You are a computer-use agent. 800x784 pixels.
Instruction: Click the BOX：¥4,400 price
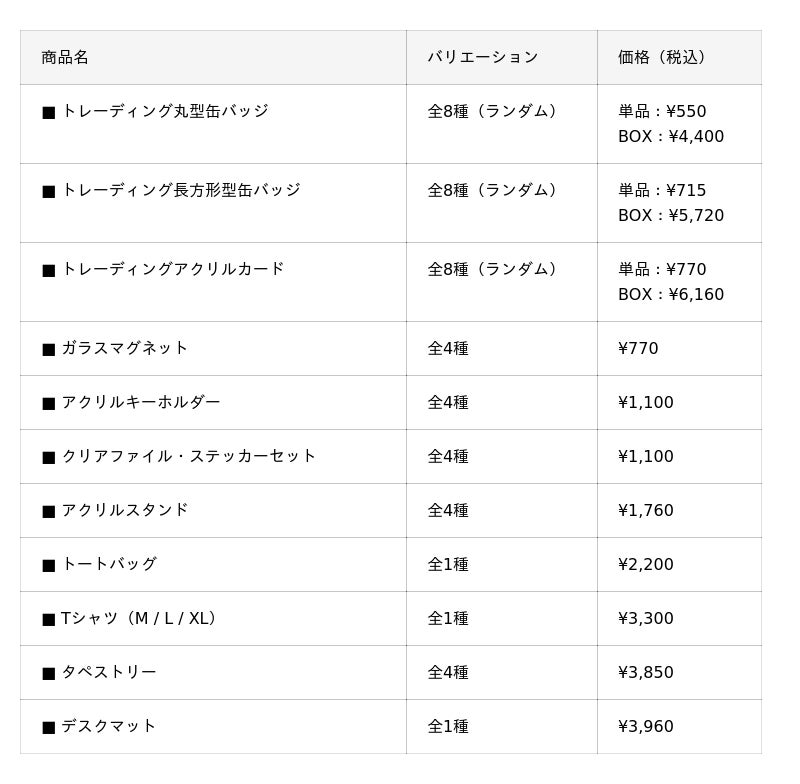(x=671, y=137)
